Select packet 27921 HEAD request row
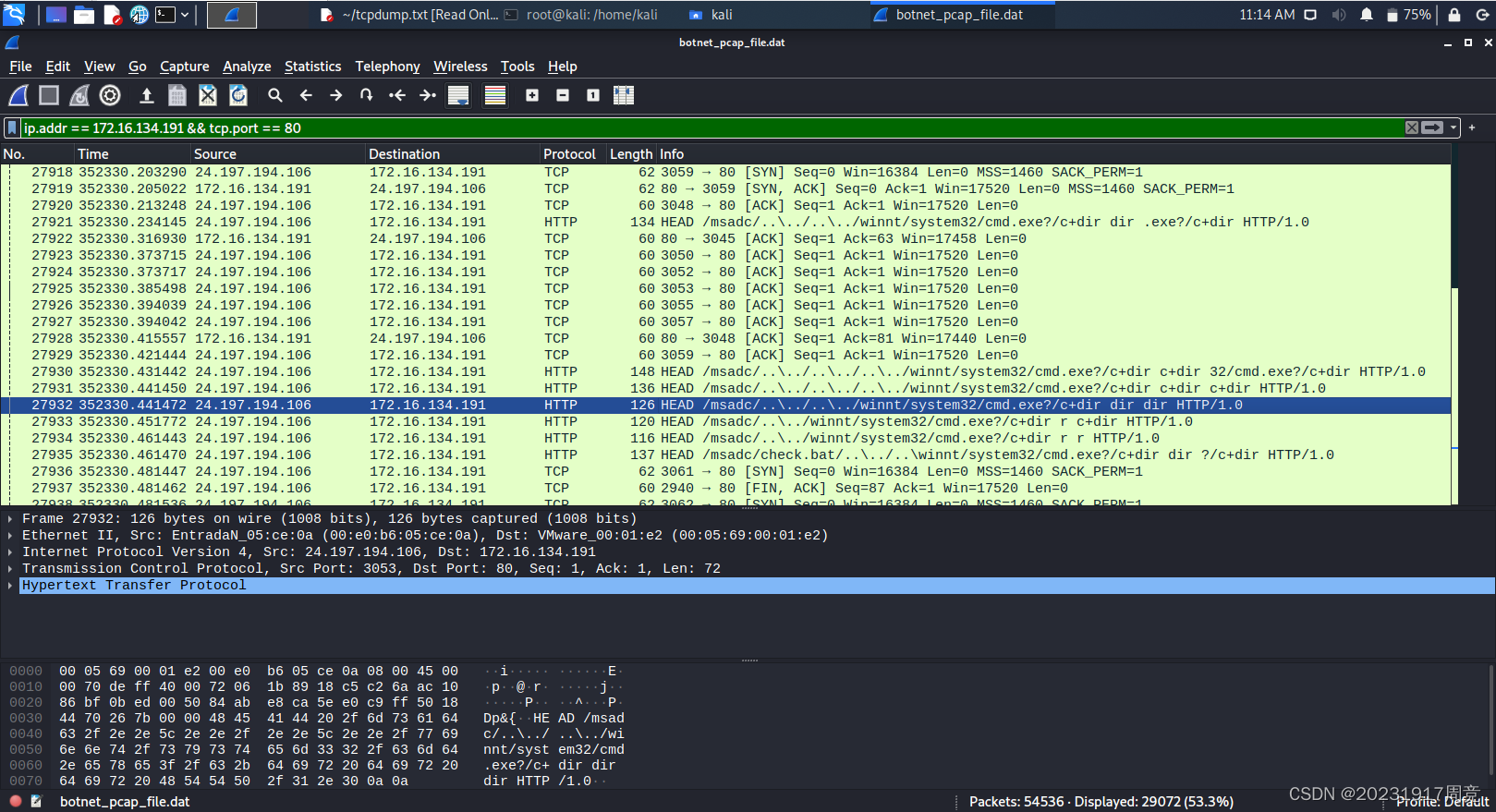This screenshot has height=812, width=1496. [x=725, y=222]
